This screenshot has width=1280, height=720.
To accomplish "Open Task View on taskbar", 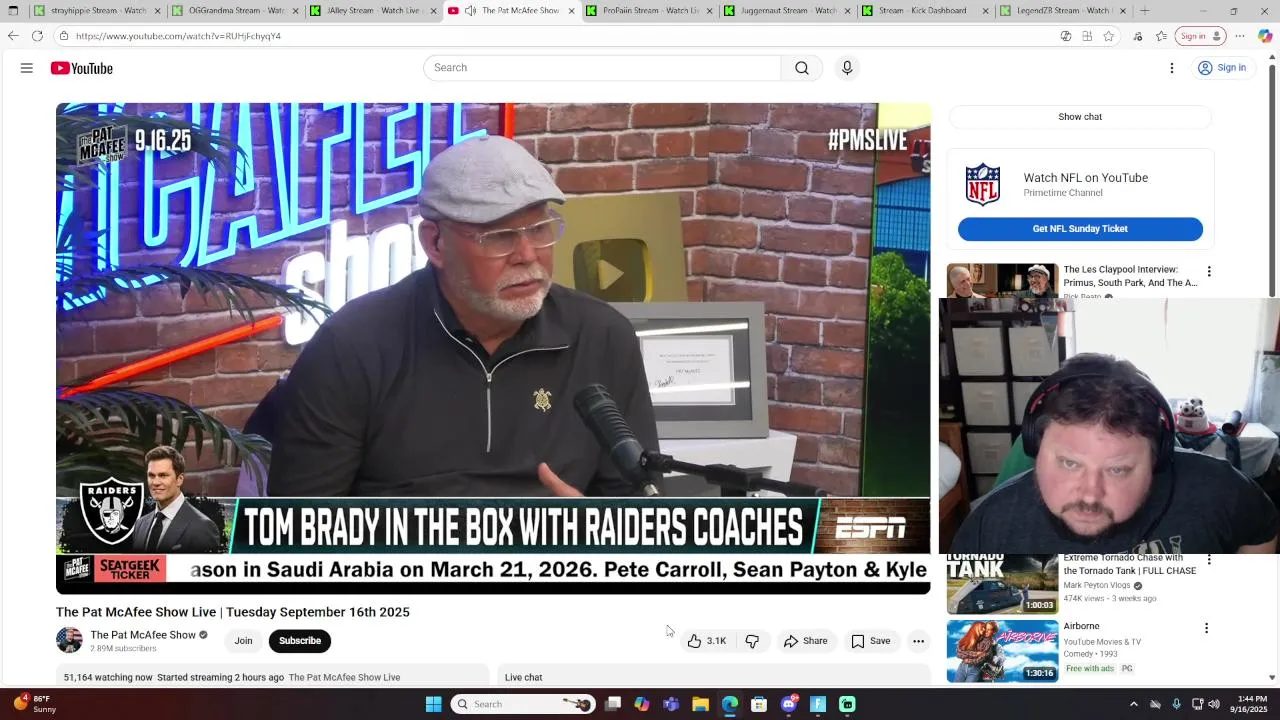I will pyautogui.click(x=613, y=704).
